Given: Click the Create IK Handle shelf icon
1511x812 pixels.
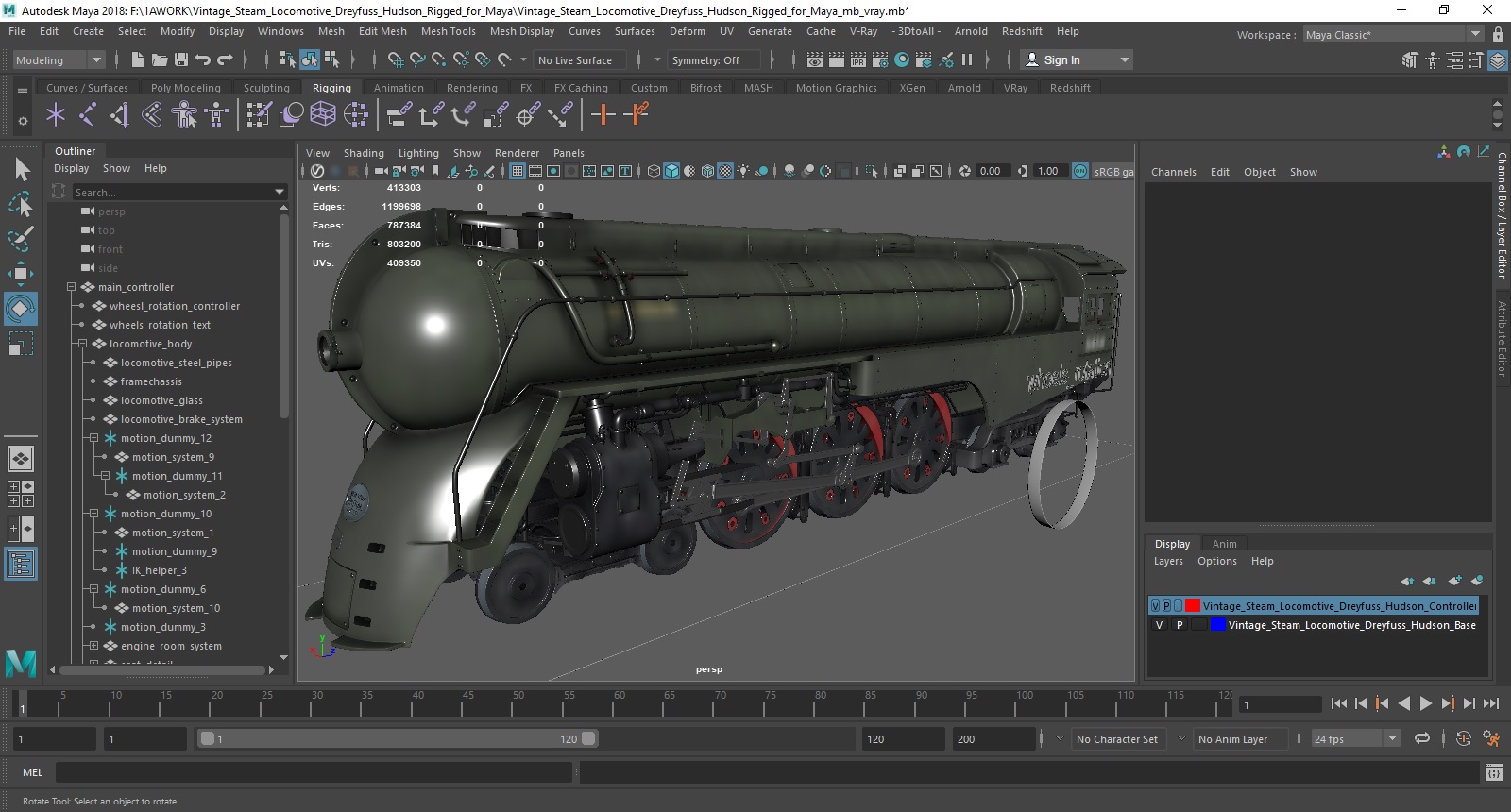Looking at the screenshot, I should [120, 115].
